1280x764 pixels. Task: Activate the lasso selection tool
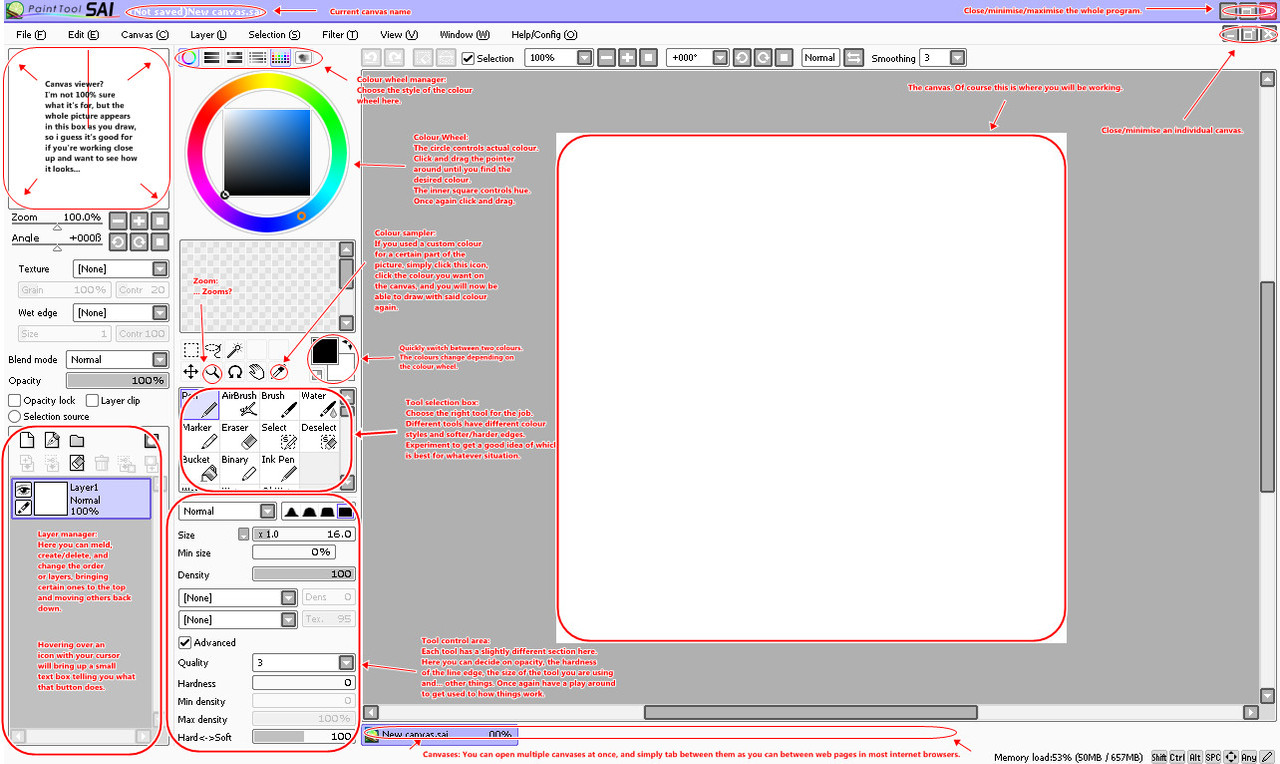click(x=212, y=350)
